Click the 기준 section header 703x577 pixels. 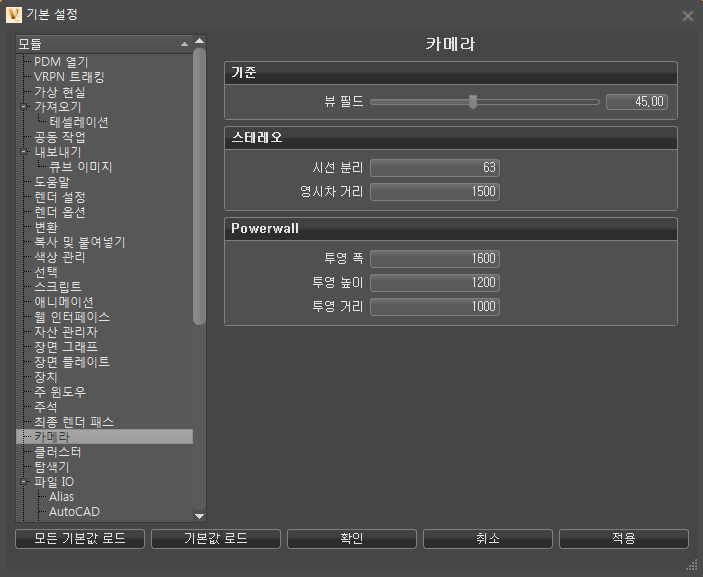(451, 73)
